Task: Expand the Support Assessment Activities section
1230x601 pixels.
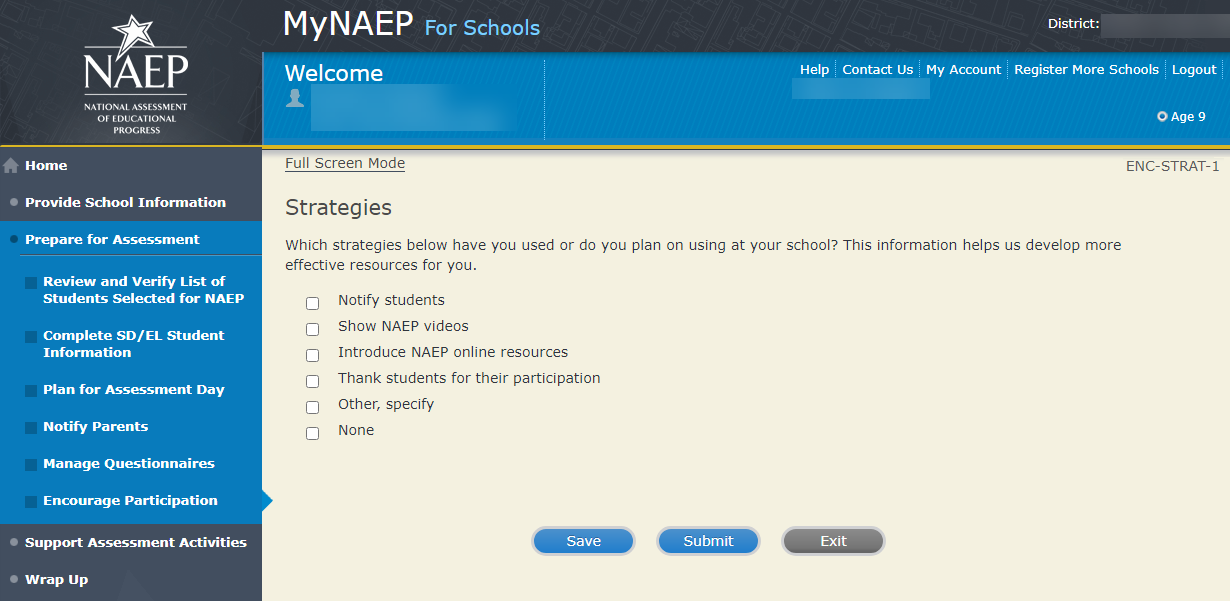Action: (135, 542)
